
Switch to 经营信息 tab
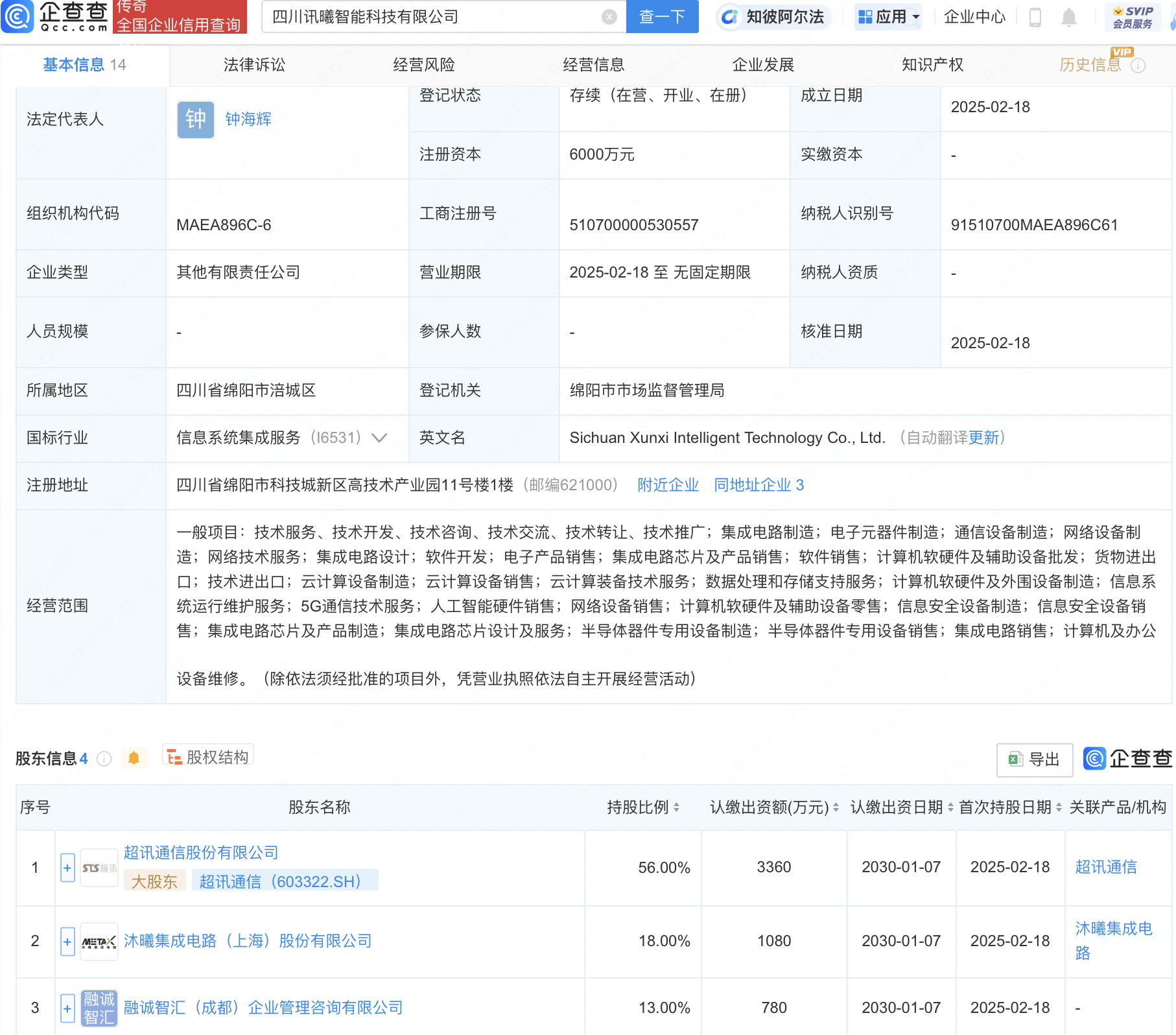(594, 65)
